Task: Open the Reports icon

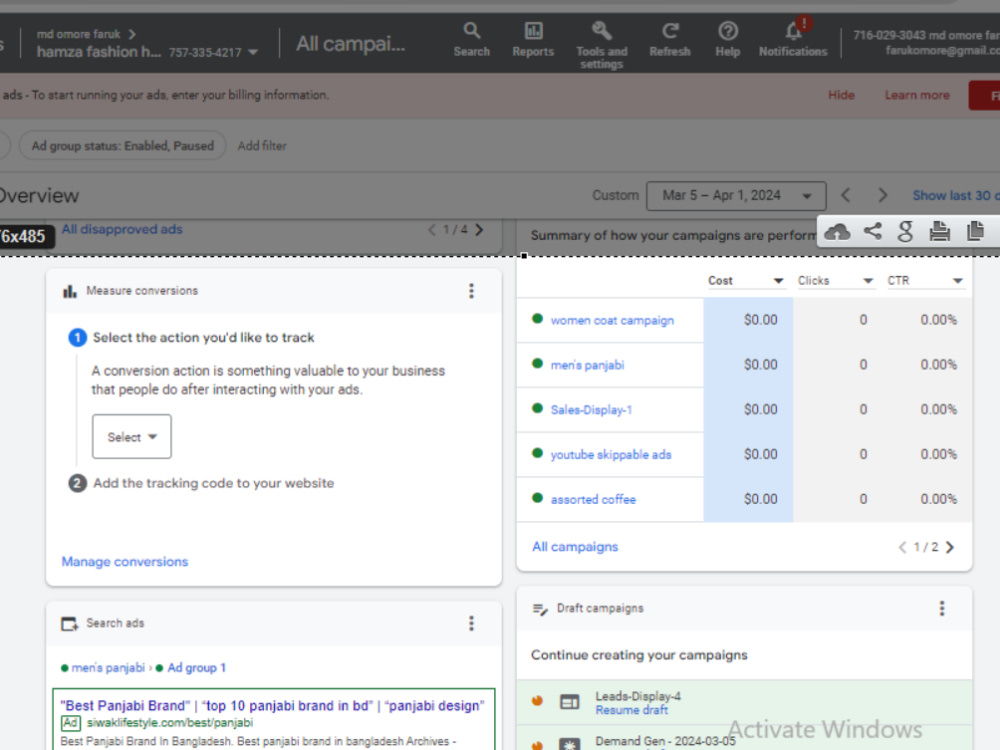Action: point(533,40)
